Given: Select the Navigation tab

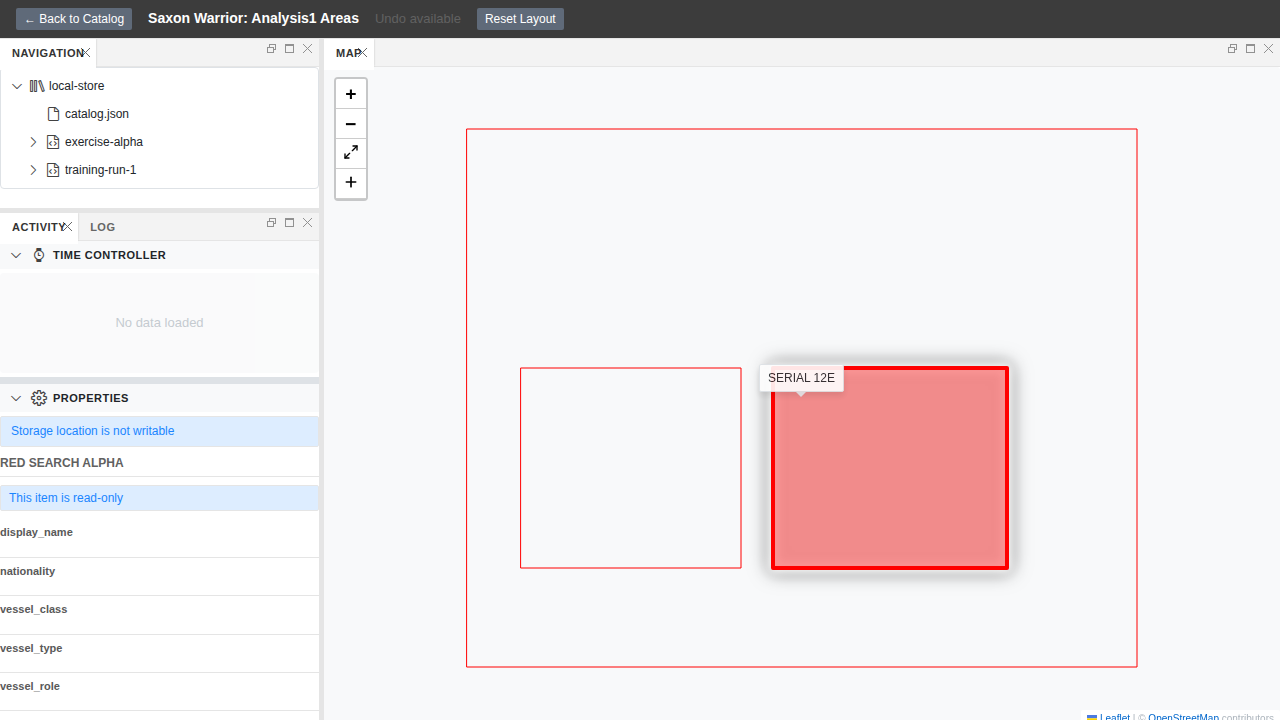Looking at the screenshot, I should click(x=47, y=53).
